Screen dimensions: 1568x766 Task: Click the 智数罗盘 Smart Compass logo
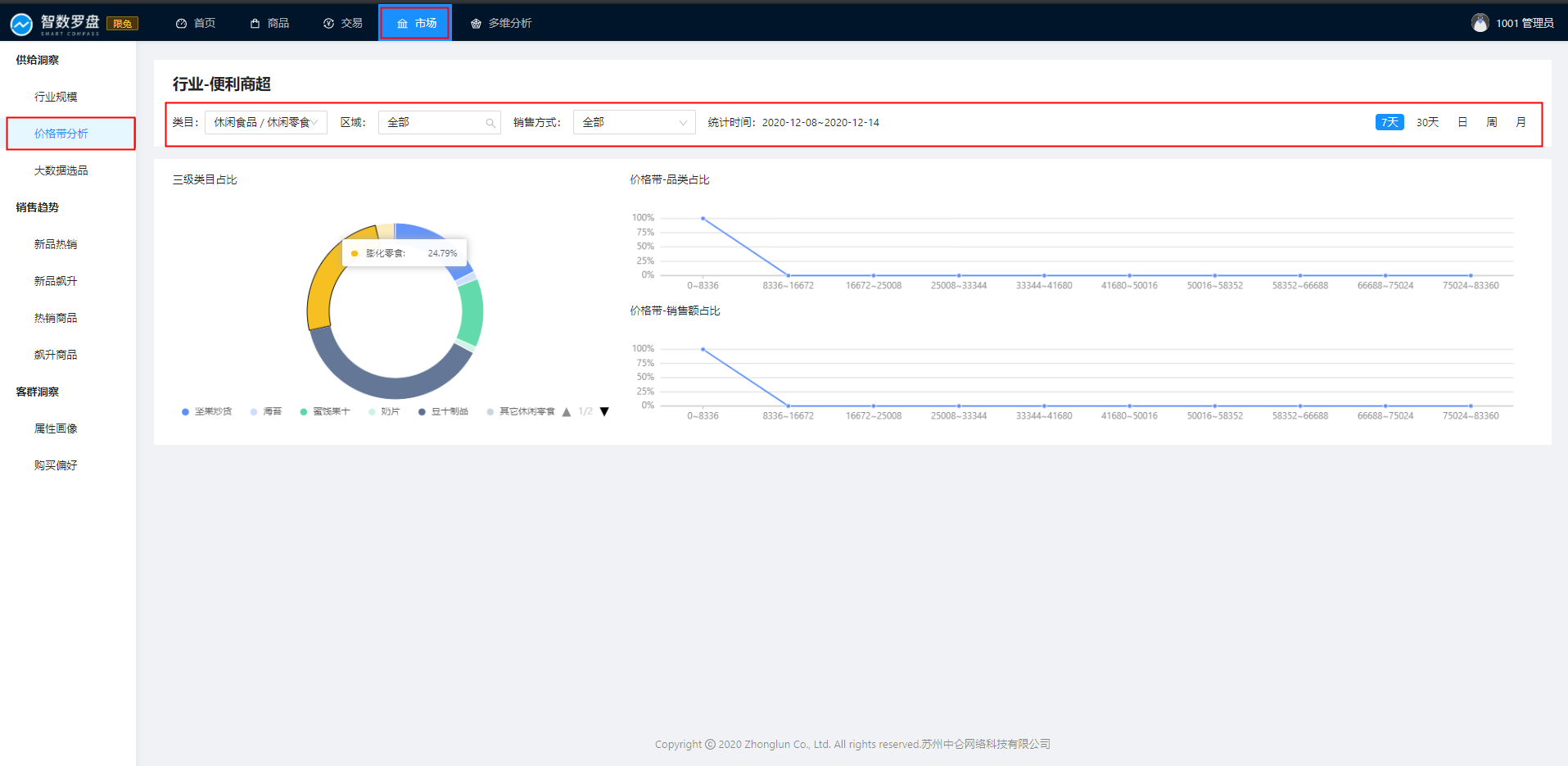56,24
